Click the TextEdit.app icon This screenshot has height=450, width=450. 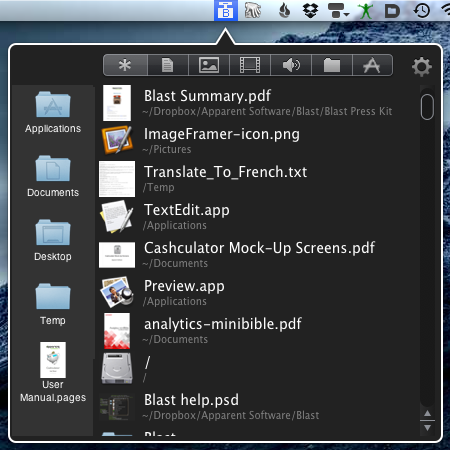pyautogui.click(x=117, y=217)
